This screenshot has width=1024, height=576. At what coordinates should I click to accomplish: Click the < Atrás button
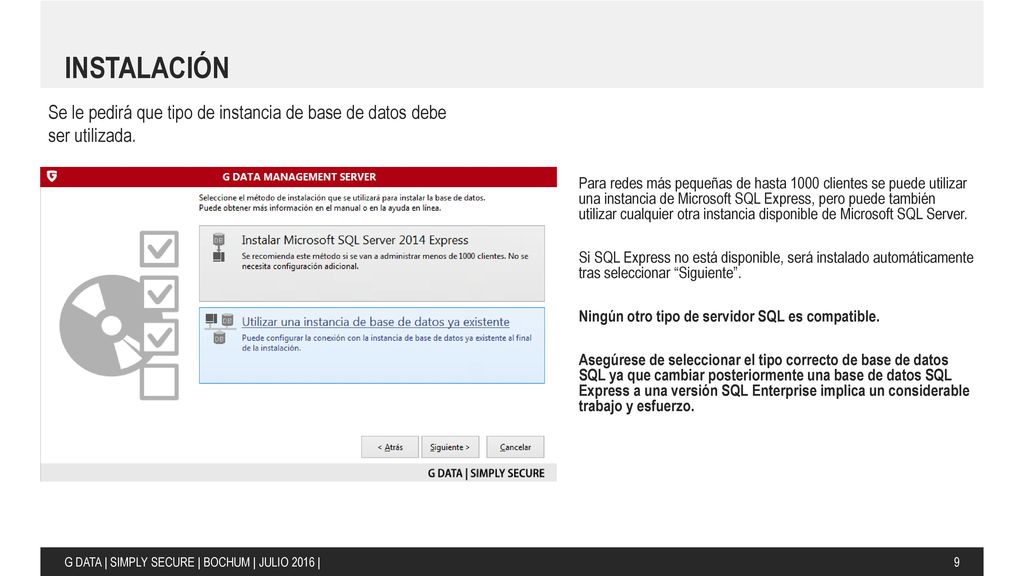pos(390,447)
